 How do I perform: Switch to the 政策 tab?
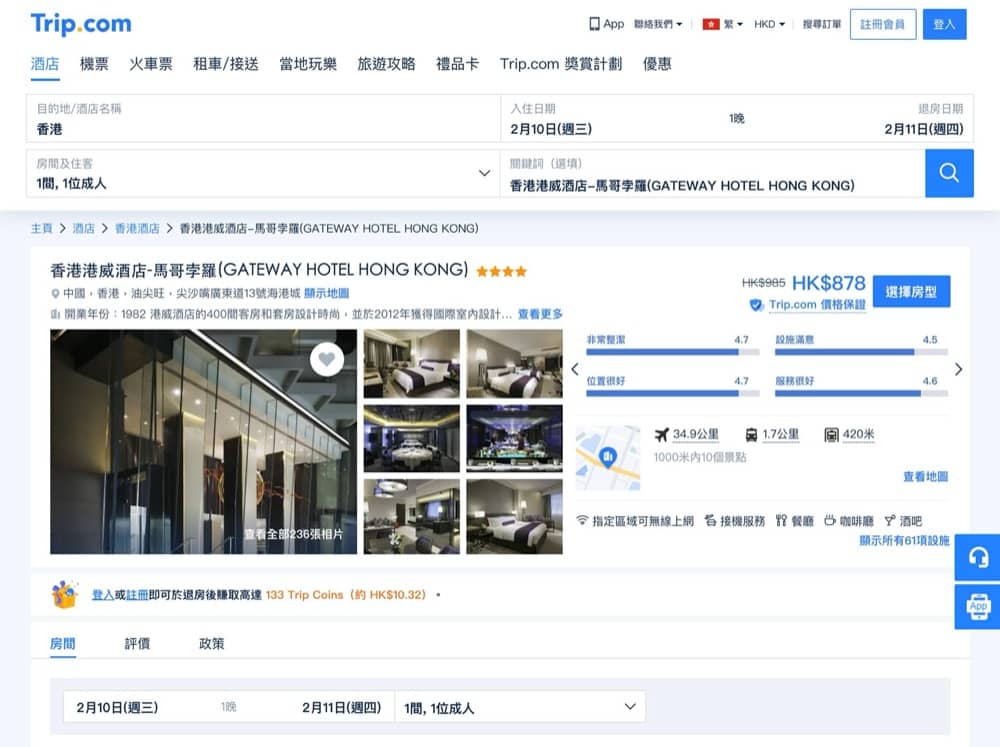click(x=212, y=643)
